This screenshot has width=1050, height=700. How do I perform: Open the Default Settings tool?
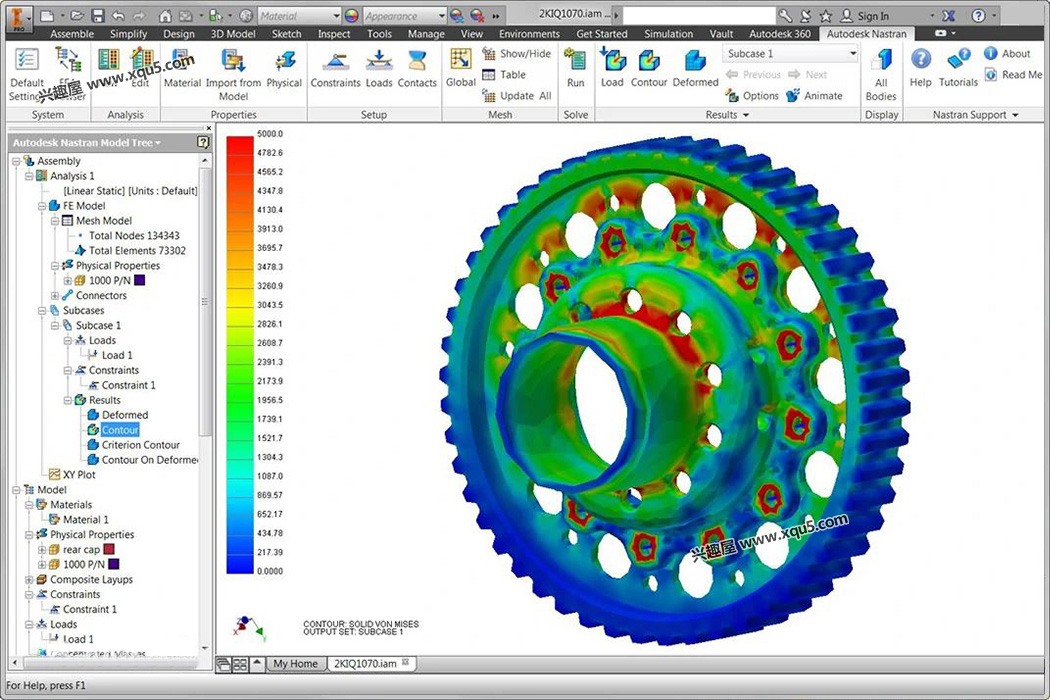click(x=27, y=74)
